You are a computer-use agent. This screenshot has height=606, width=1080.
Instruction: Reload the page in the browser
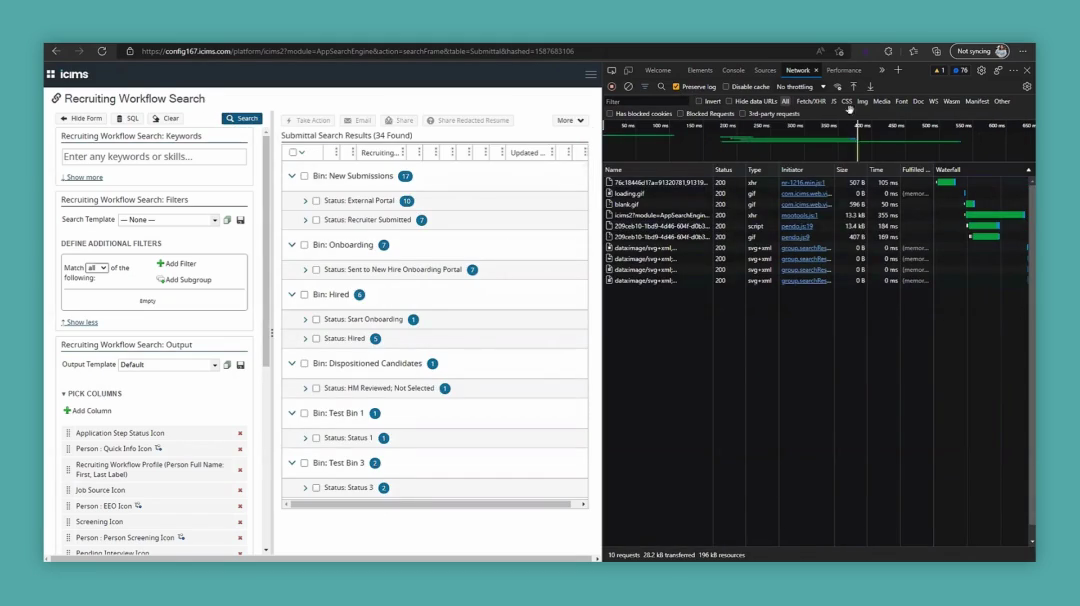click(102, 51)
